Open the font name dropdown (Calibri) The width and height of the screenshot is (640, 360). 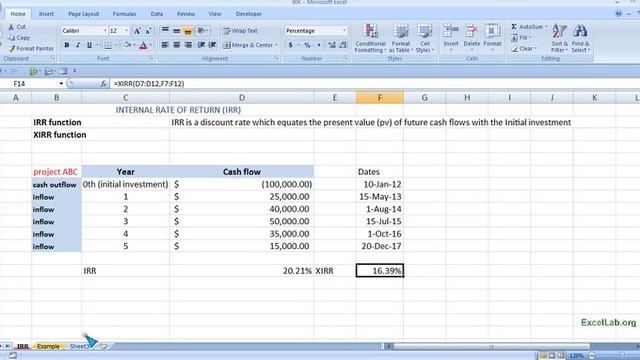(105, 31)
